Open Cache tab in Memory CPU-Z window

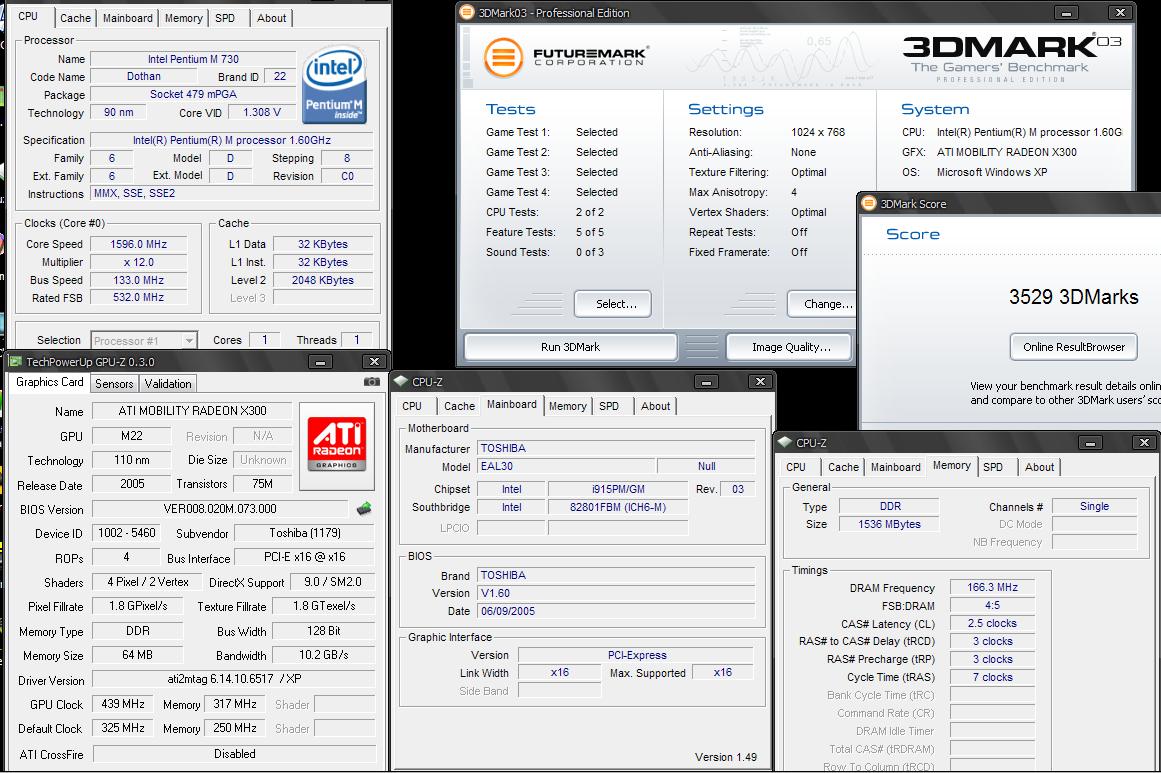[x=843, y=466]
